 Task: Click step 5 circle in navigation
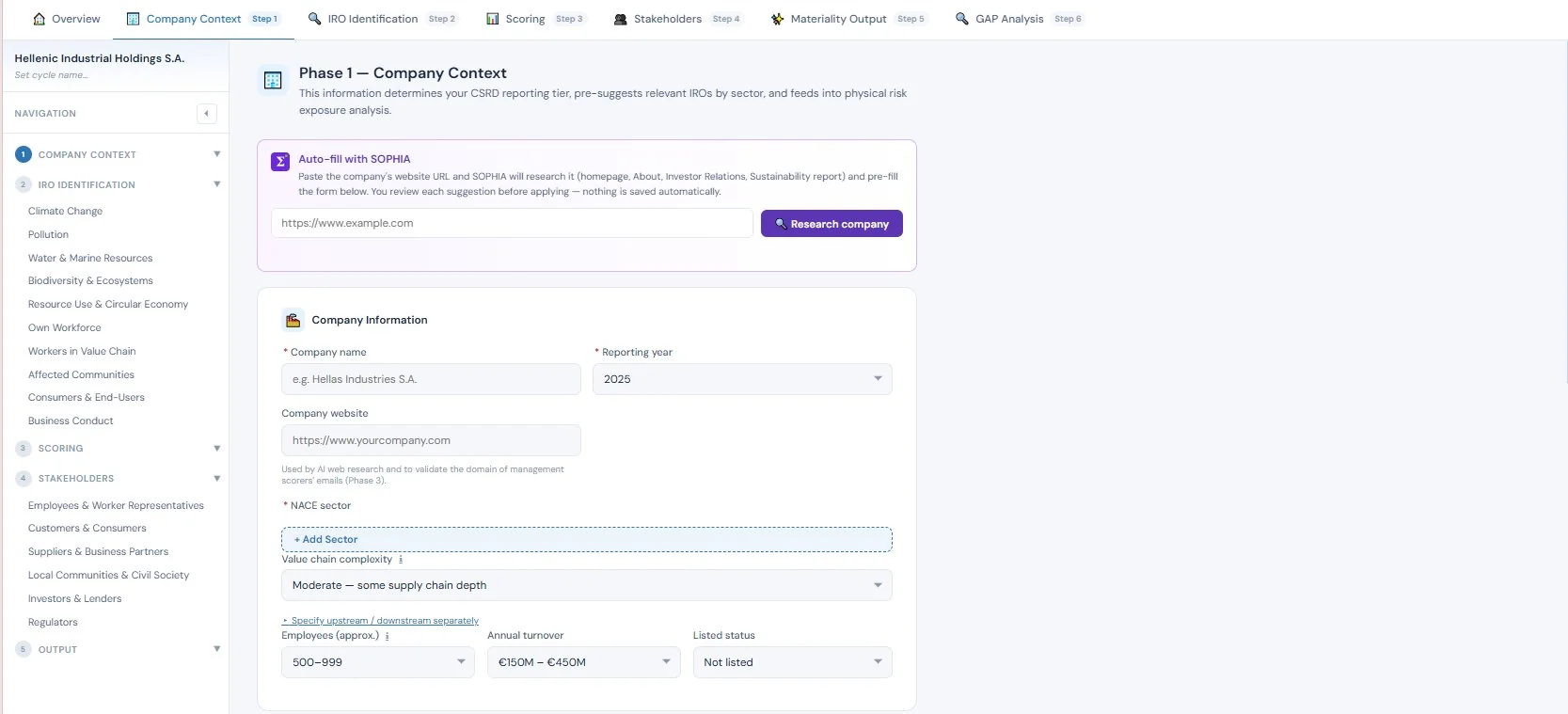coord(24,649)
